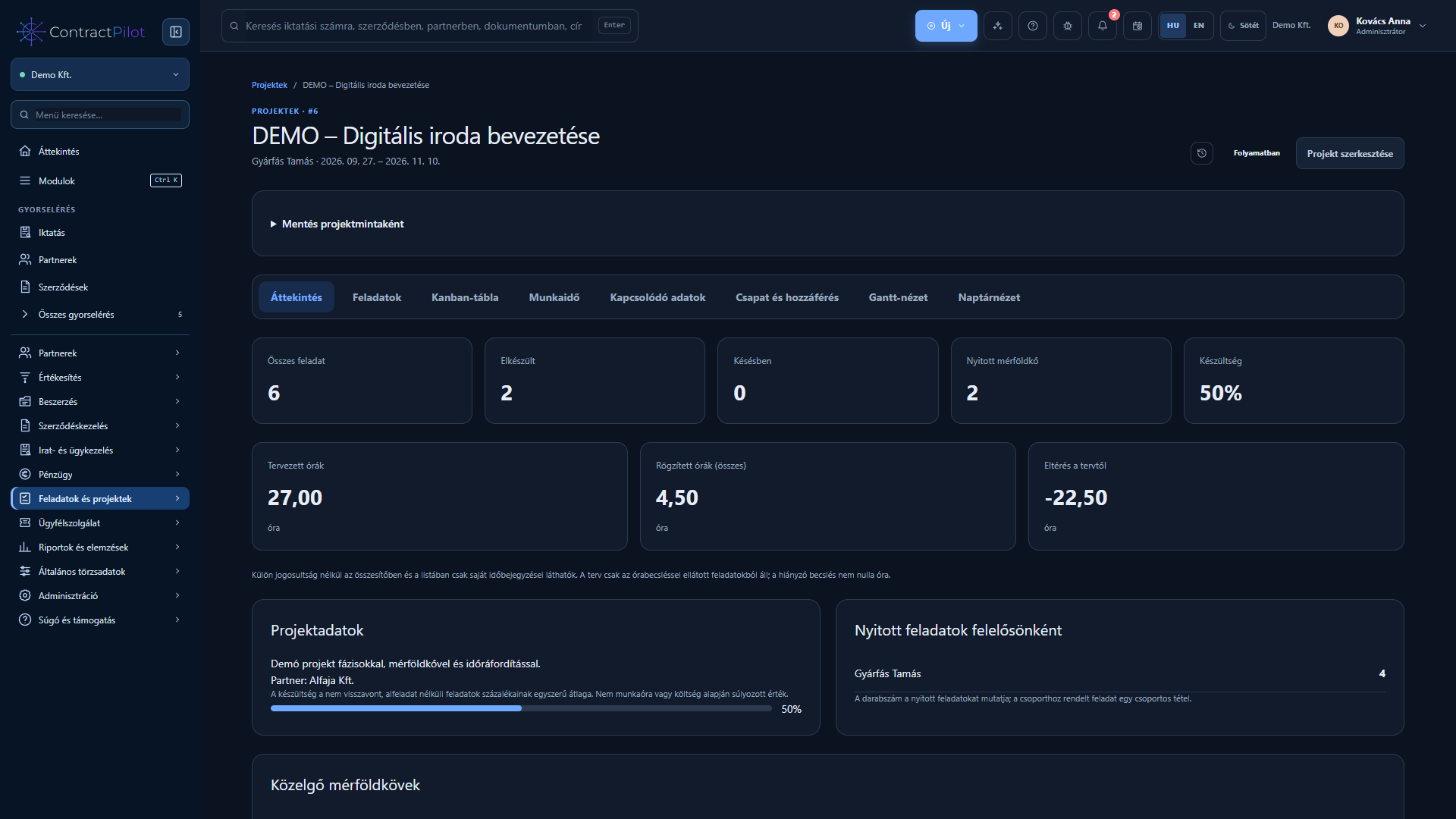Expand Szerződéskezelés sidebar group

point(100,426)
